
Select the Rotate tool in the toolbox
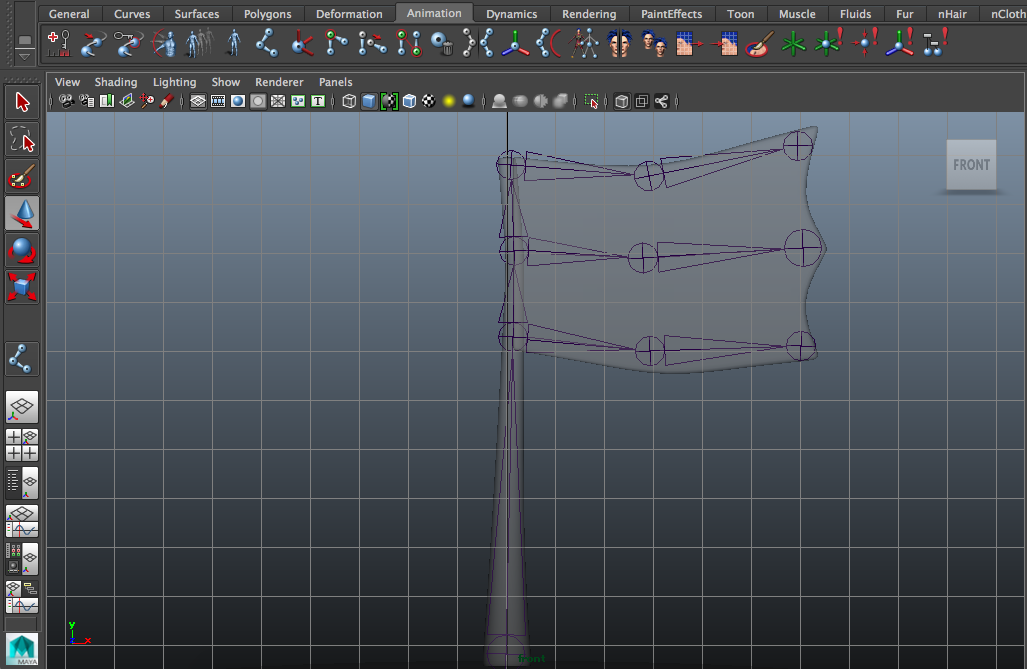[x=22, y=250]
